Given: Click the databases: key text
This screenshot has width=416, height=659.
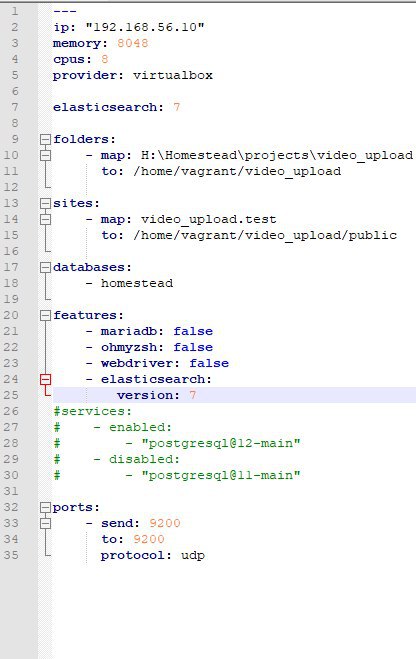Looking at the screenshot, I should pos(92,267).
